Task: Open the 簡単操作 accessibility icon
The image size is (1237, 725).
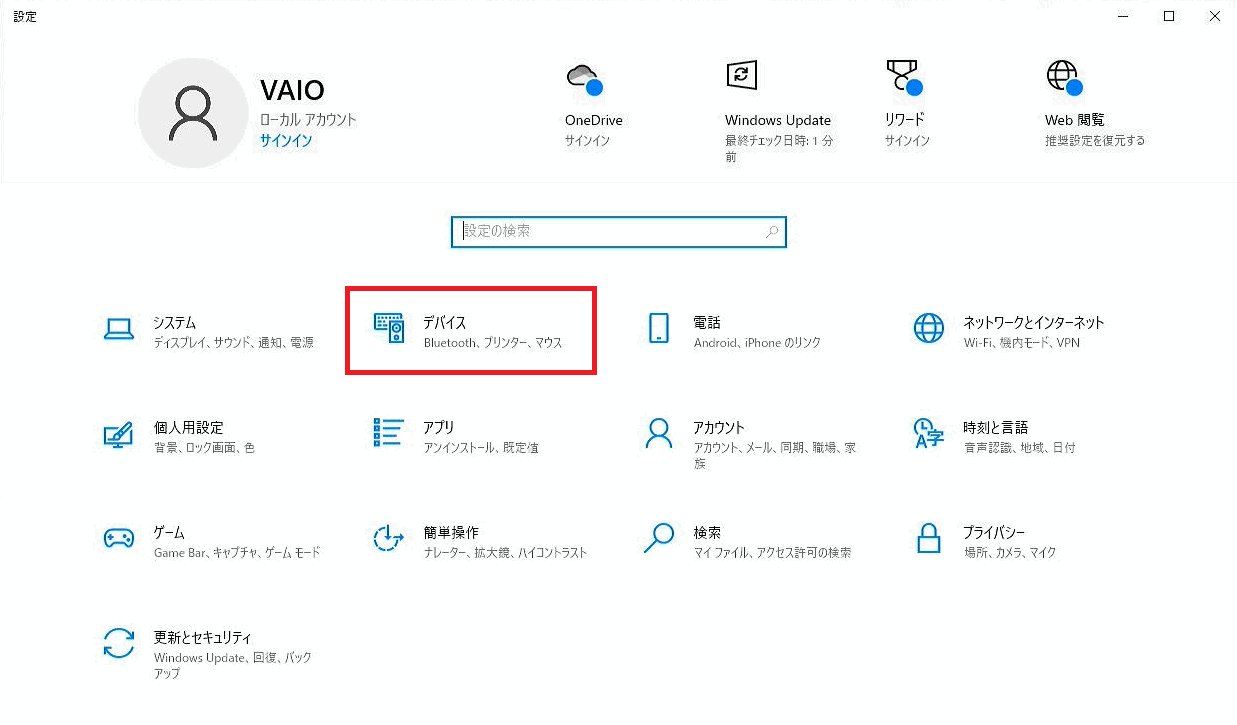Action: 388,538
